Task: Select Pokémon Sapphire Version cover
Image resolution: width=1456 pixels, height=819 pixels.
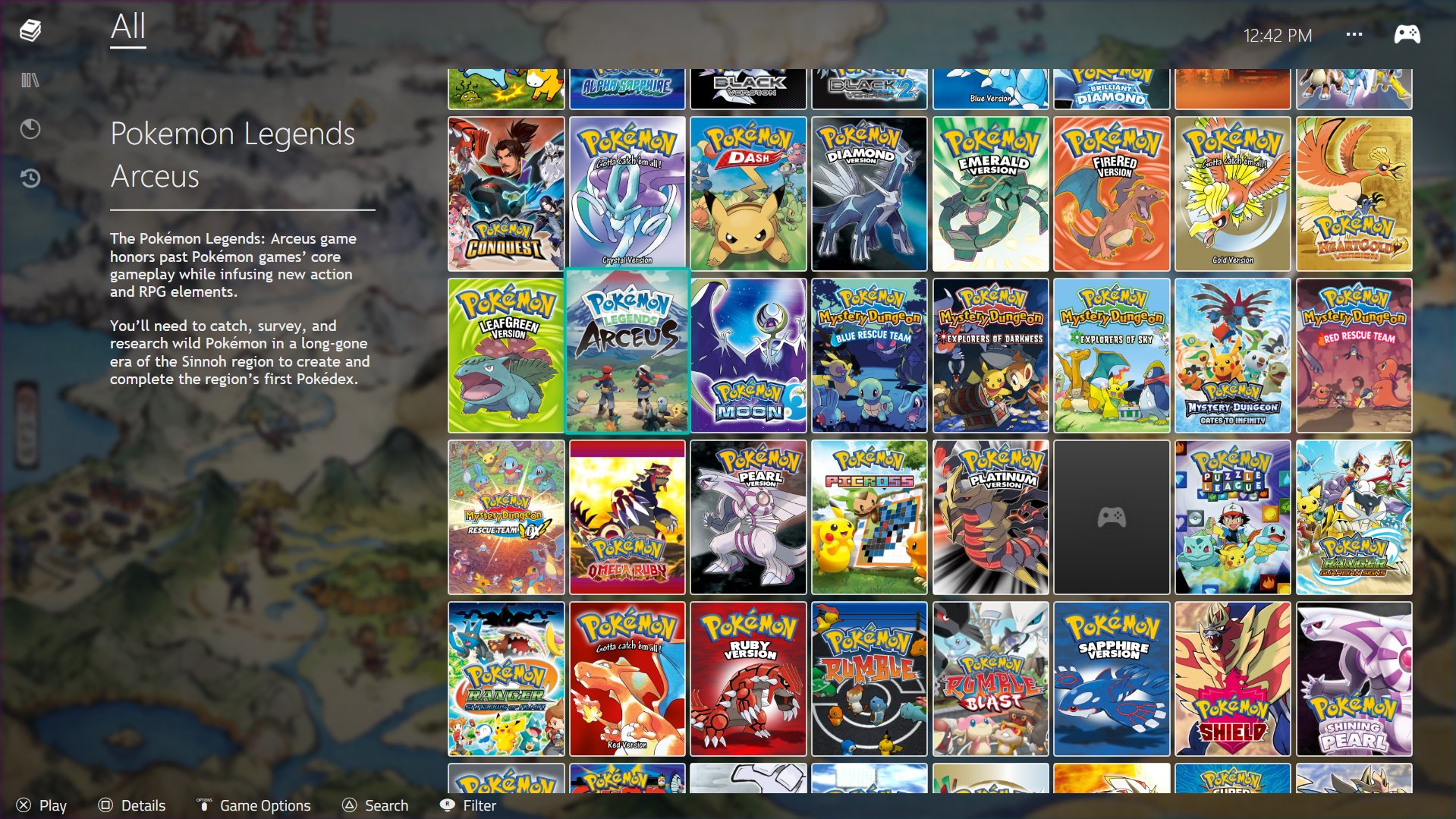Action: coord(1112,679)
